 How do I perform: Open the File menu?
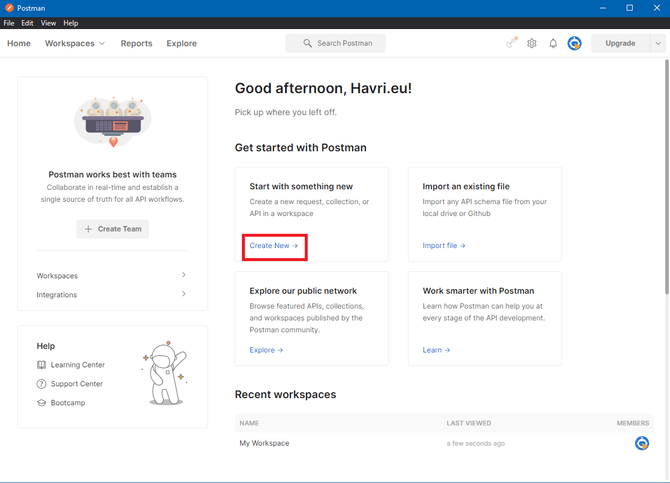click(x=9, y=23)
